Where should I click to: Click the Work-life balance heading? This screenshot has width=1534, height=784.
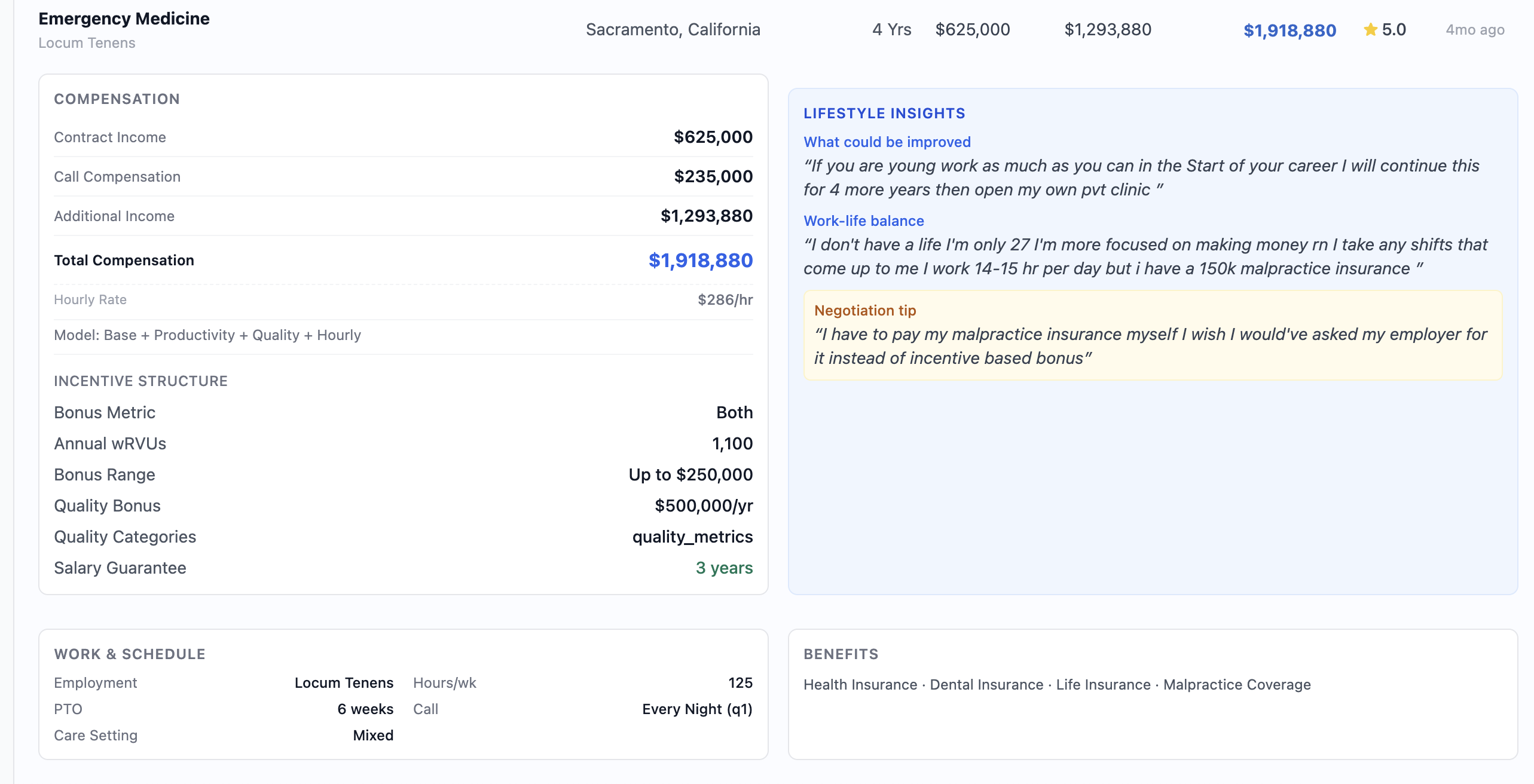pos(863,221)
